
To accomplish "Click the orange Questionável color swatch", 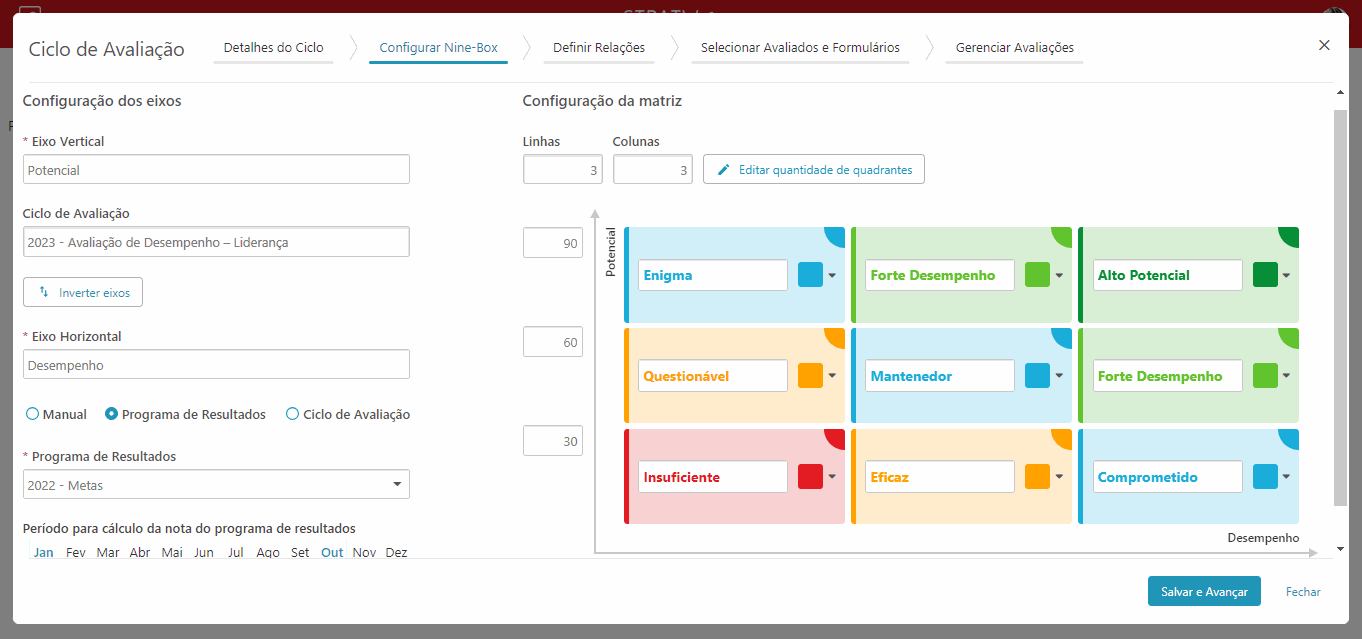I will coord(810,376).
